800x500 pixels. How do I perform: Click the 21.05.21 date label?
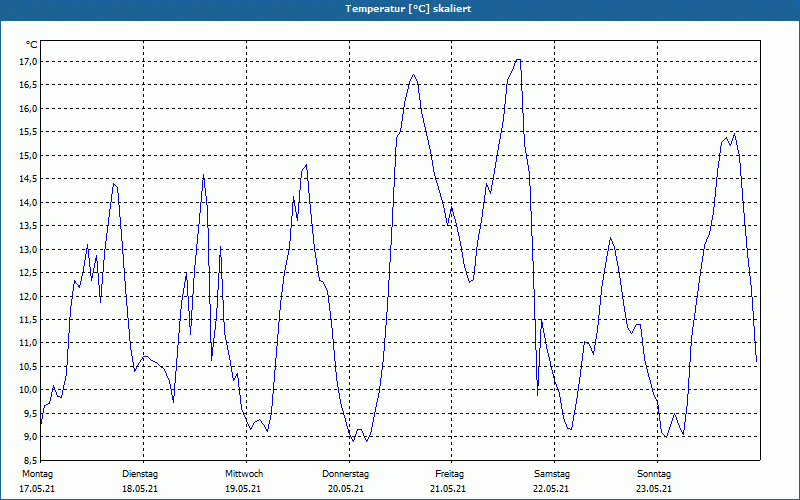point(448,489)
